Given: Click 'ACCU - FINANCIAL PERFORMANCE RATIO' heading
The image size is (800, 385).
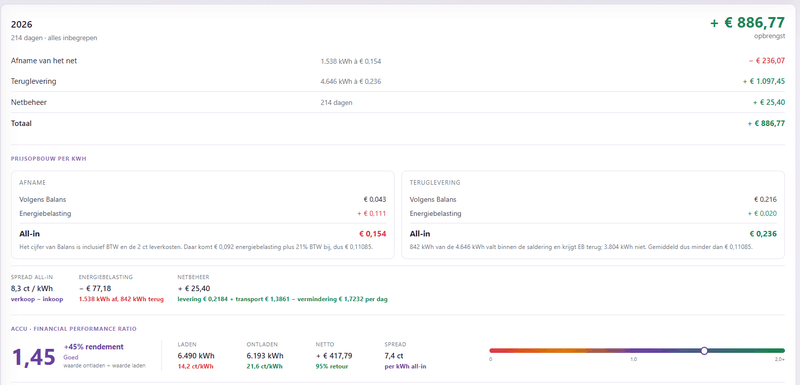Looking at the screenshot, I should tap(73, 329).
